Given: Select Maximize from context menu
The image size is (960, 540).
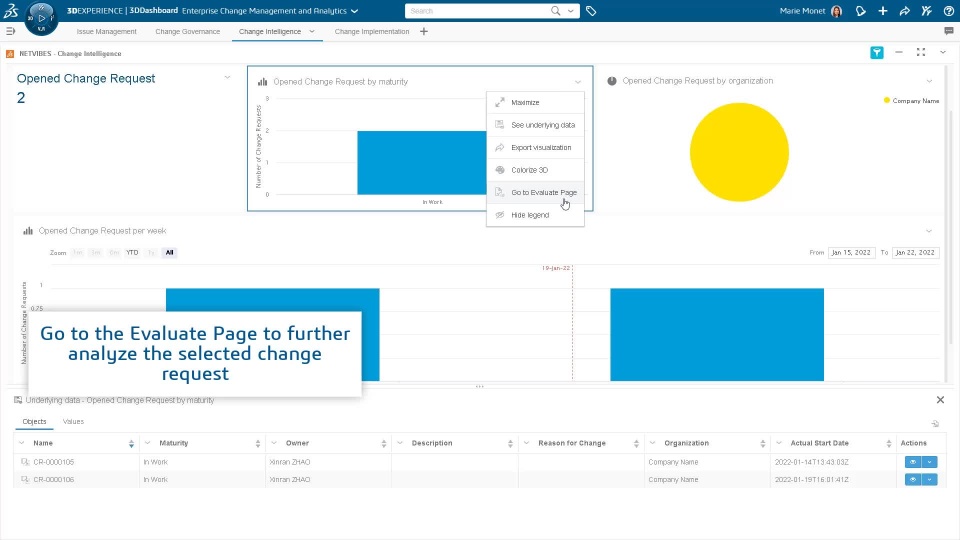Looking at the screenshot, I should 536,102.
